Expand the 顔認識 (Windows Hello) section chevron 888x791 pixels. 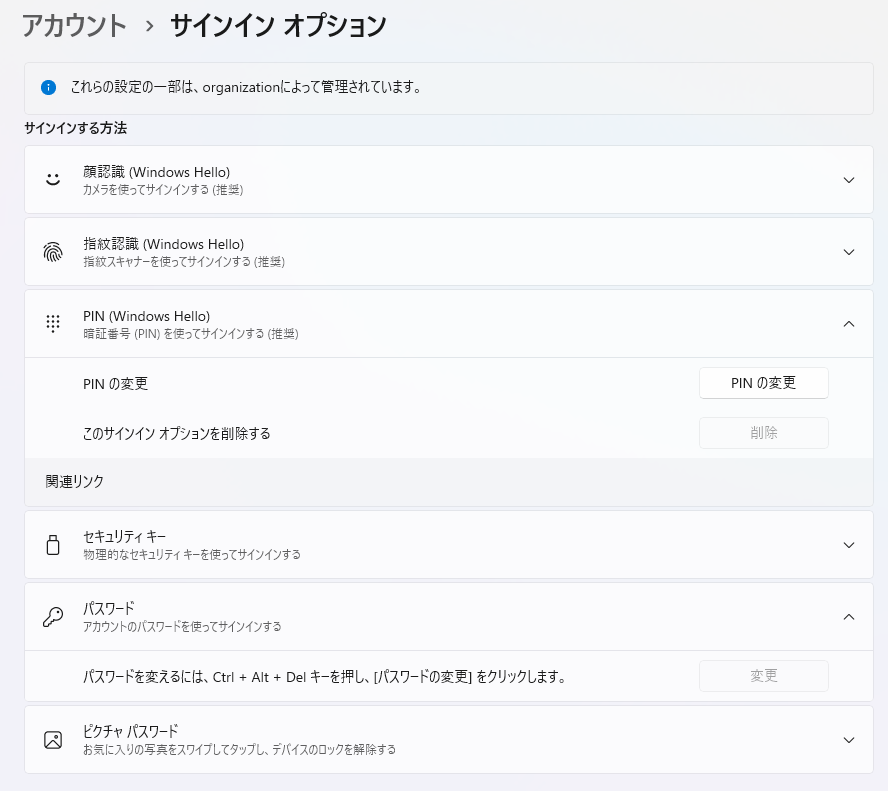848,180
